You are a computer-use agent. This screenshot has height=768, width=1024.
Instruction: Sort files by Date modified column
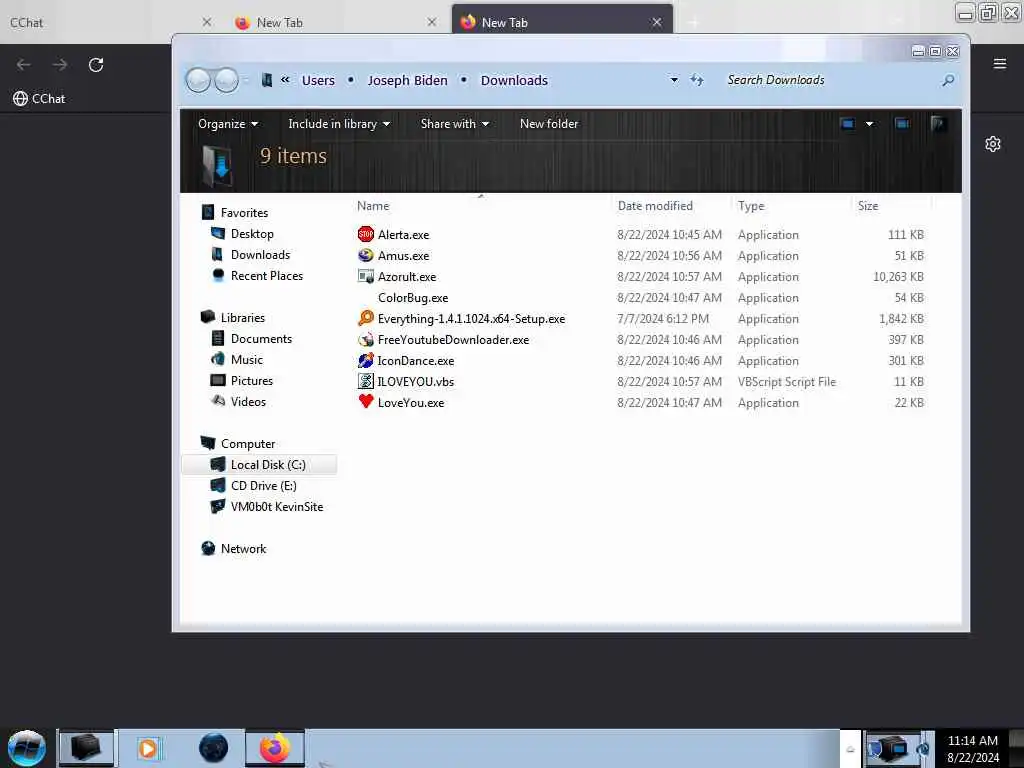655,206
